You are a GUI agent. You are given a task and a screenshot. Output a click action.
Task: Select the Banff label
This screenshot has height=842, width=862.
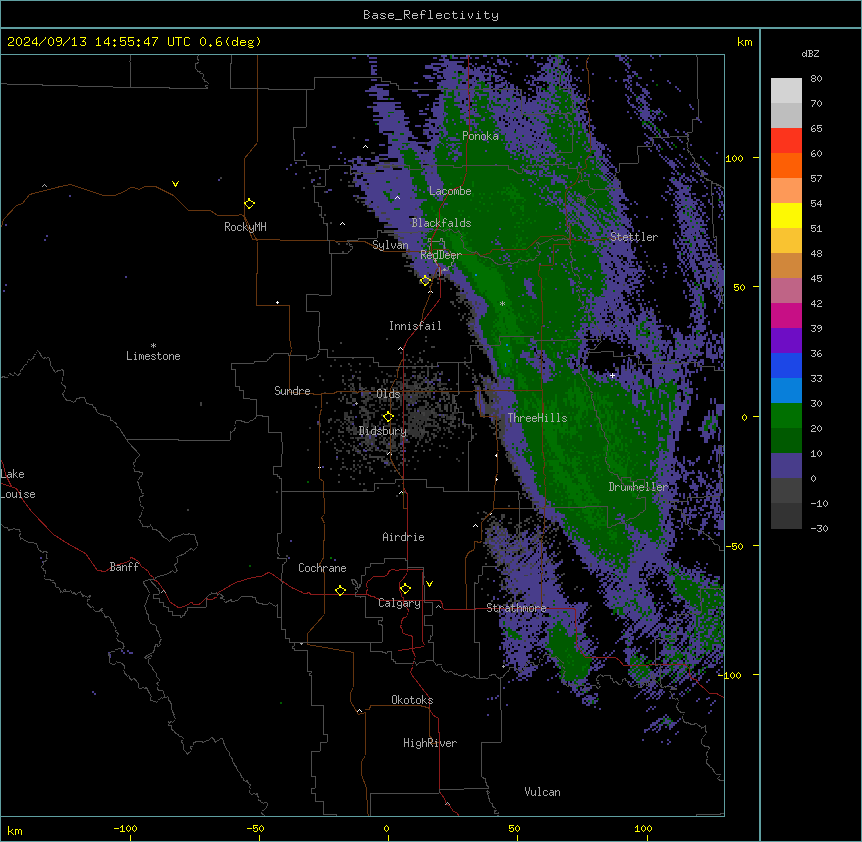point(124,567)
